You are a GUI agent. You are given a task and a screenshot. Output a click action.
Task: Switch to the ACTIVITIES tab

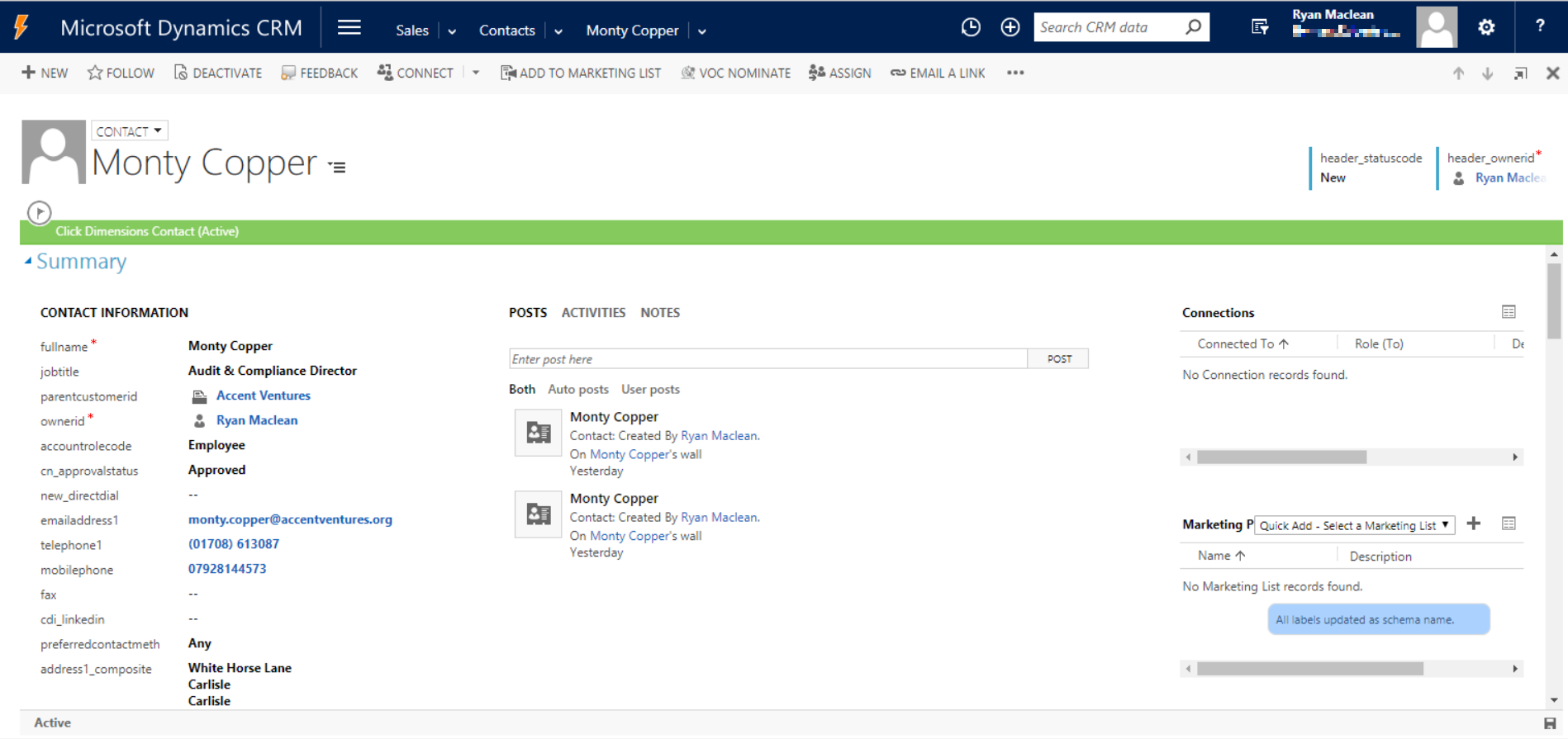(593, 313)
